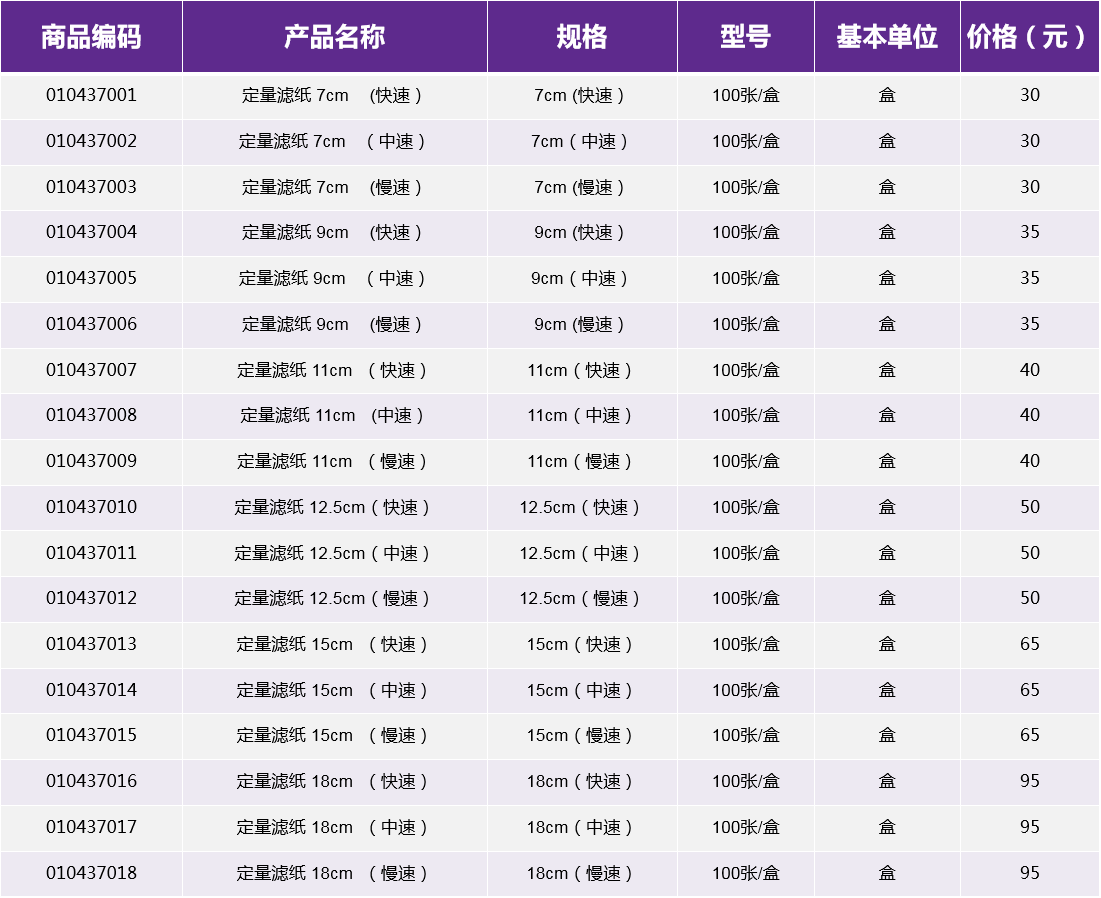Click unit 盒 in row 010437005

click(x=887, y=278)
